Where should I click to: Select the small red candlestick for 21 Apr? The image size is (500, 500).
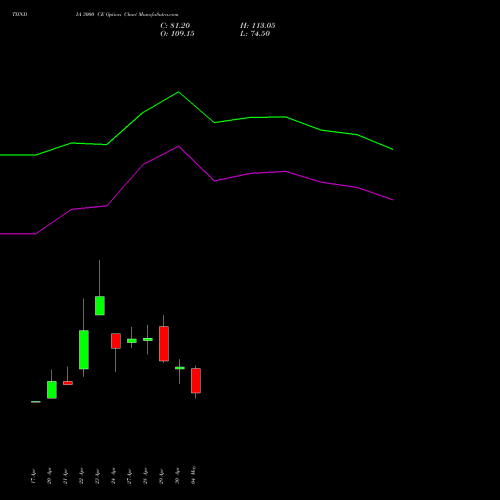tap(68, 383)
